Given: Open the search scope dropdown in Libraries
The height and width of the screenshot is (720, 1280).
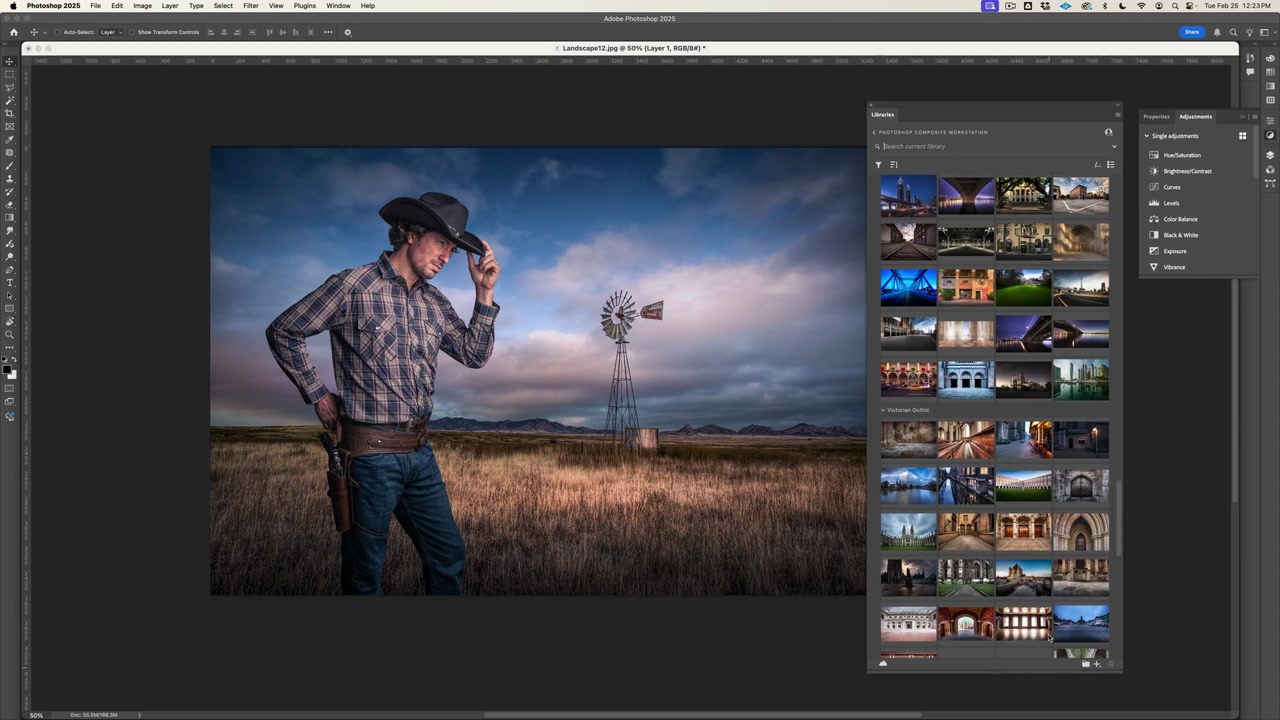Looking at the screenshot, I should 1114,146.
